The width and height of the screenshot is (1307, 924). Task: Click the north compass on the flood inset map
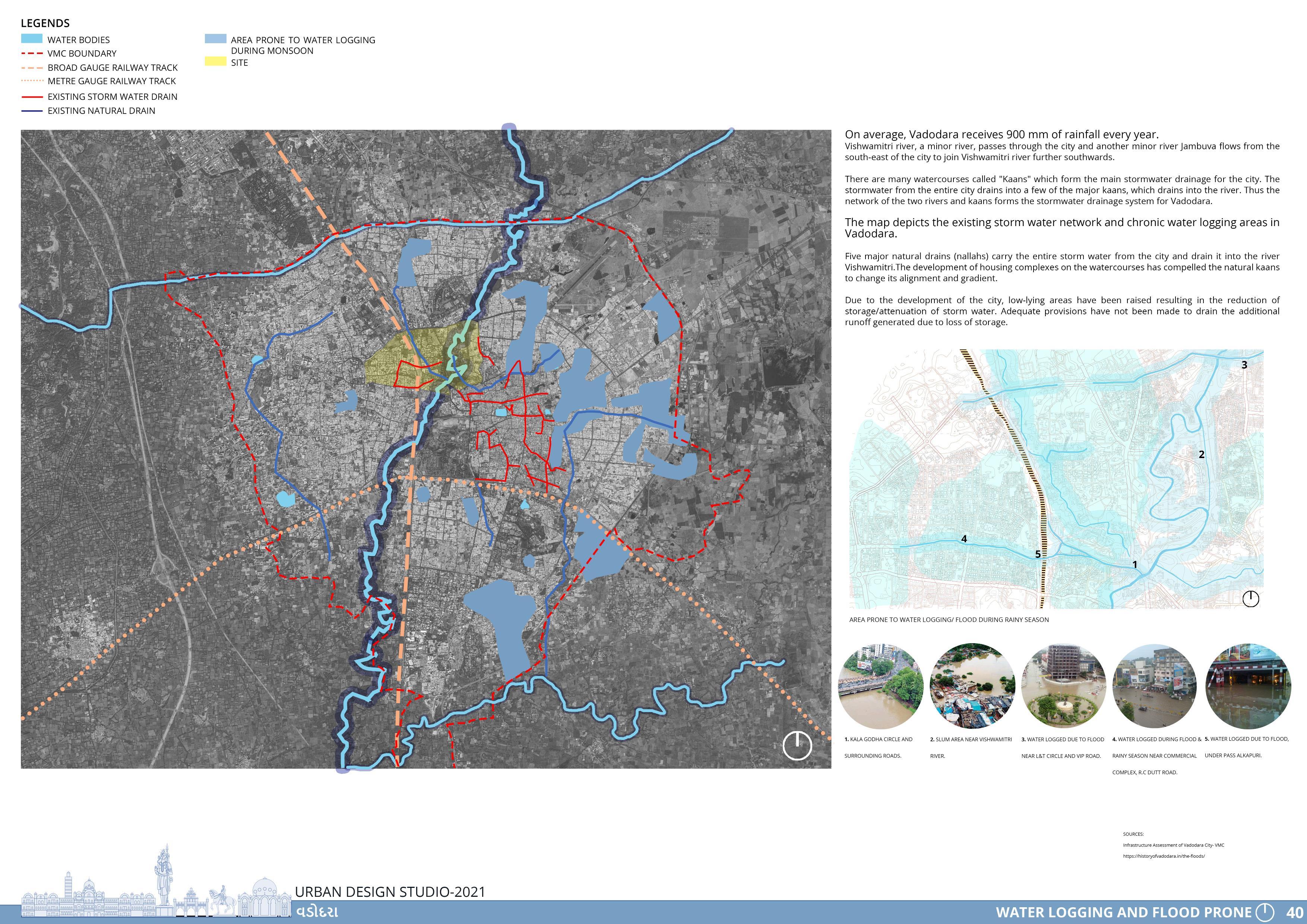coord(1251,598)
